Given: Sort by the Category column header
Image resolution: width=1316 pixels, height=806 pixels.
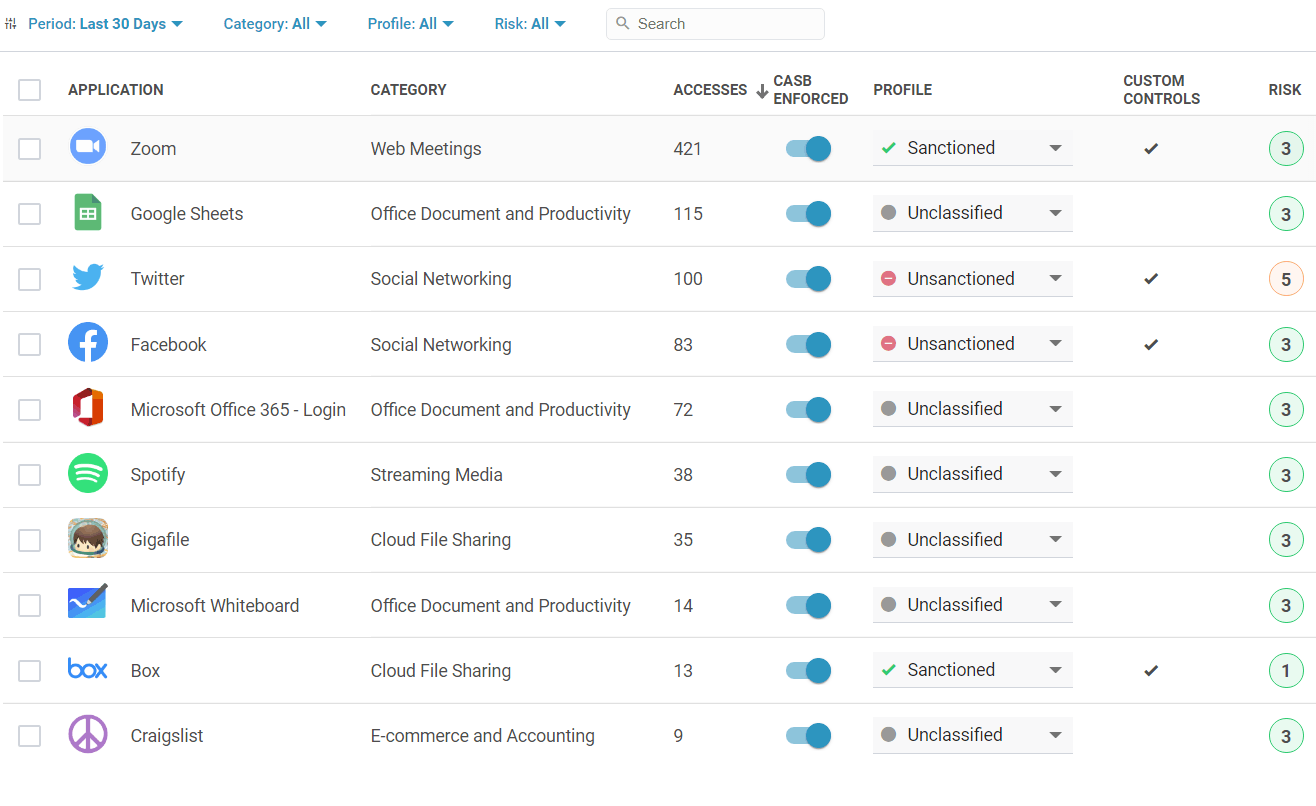Looking at the screenshot, I should tap(408, 90).
